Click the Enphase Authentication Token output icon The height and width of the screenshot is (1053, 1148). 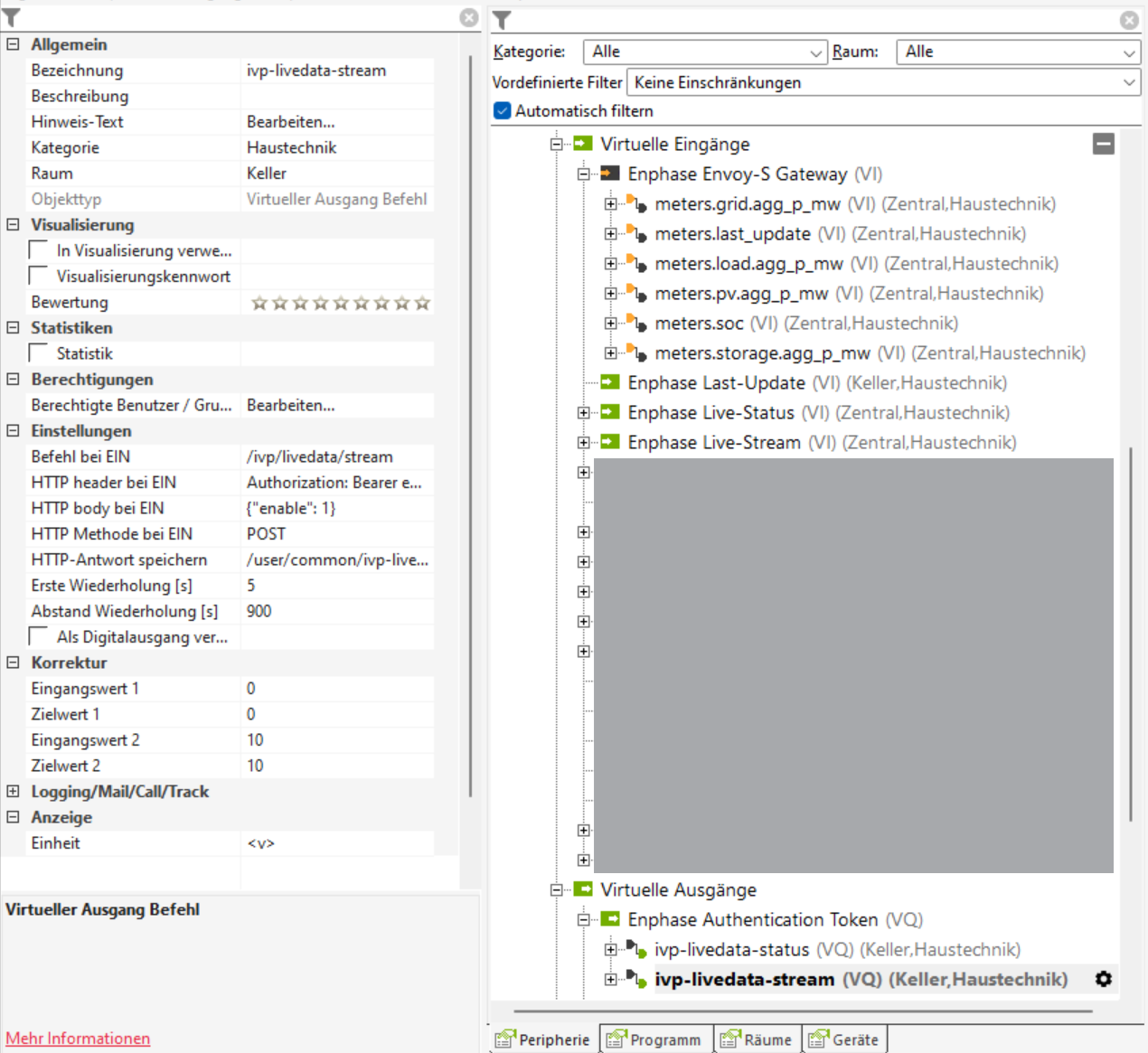pyautogui.click(x=610, y=919)
